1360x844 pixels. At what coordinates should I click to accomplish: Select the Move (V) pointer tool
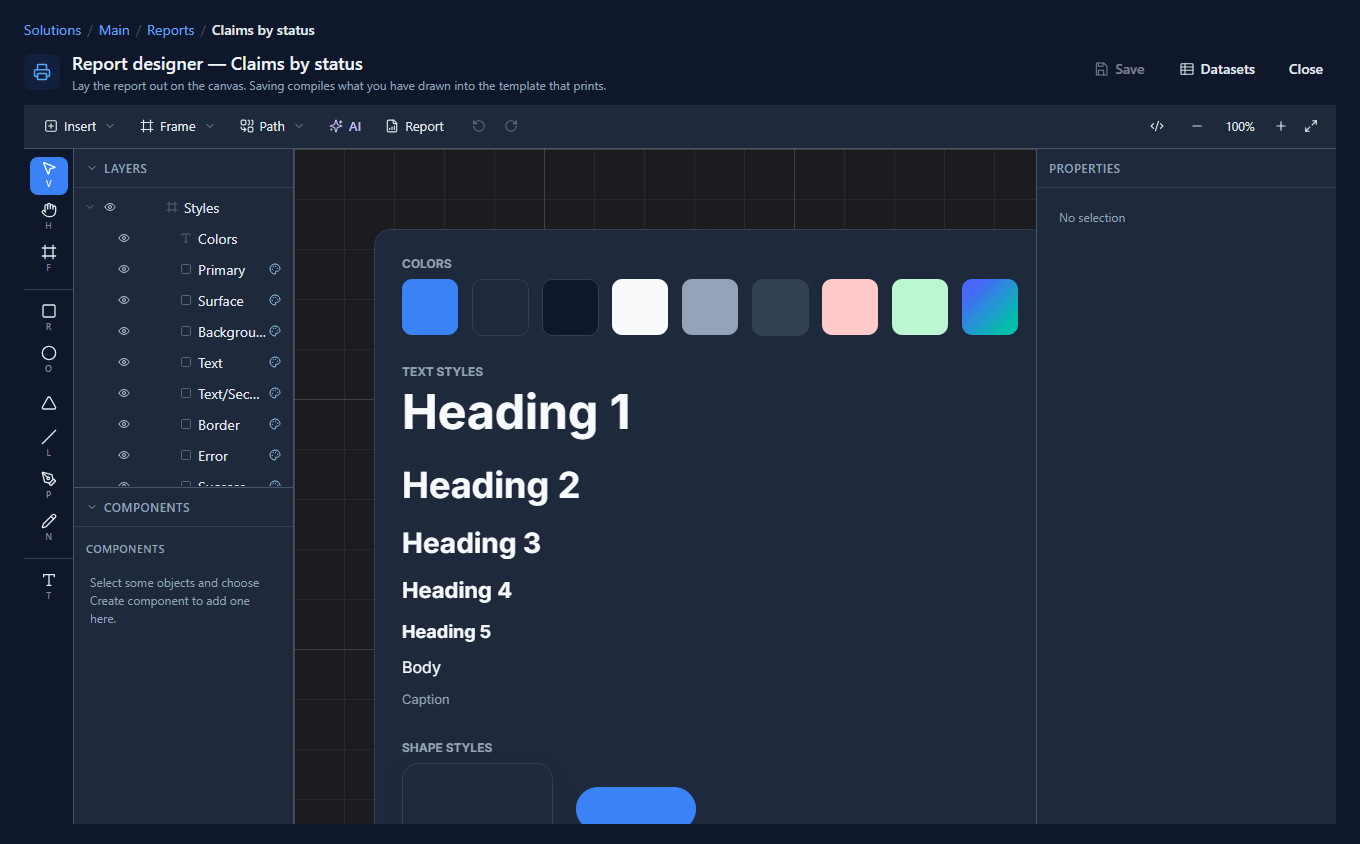point(49,175)
